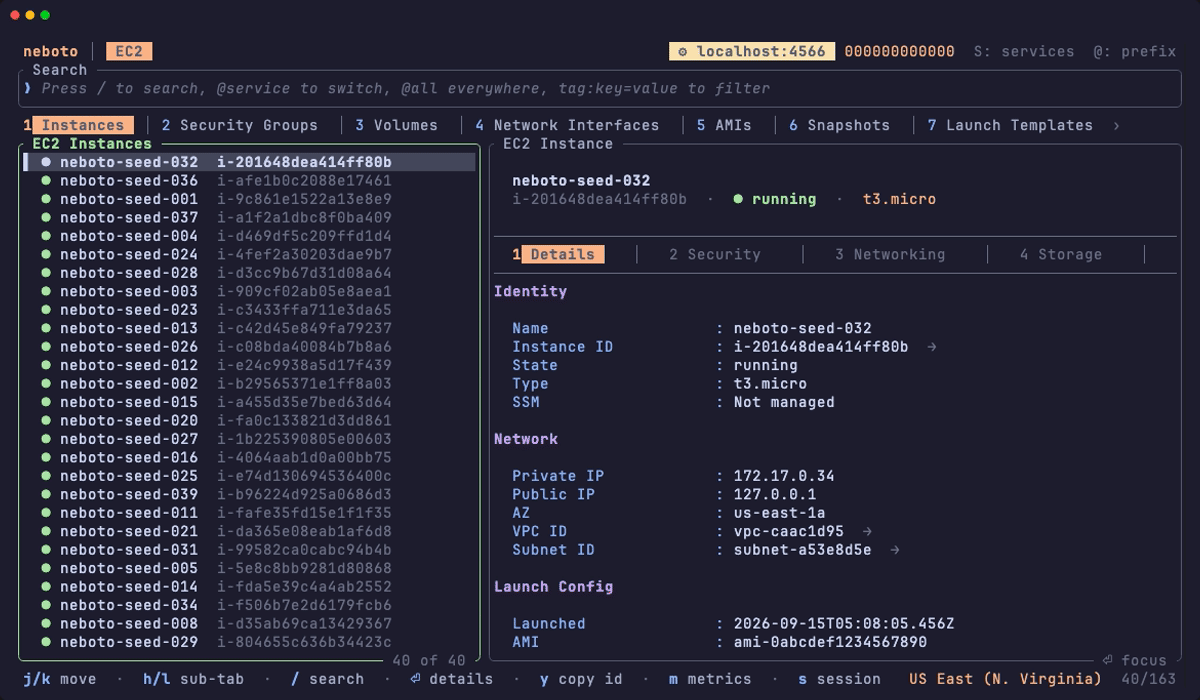Screen dimensions: 1200x700
Task: Switch to Launch Templates tab
Action: (x=1010, y=126)
